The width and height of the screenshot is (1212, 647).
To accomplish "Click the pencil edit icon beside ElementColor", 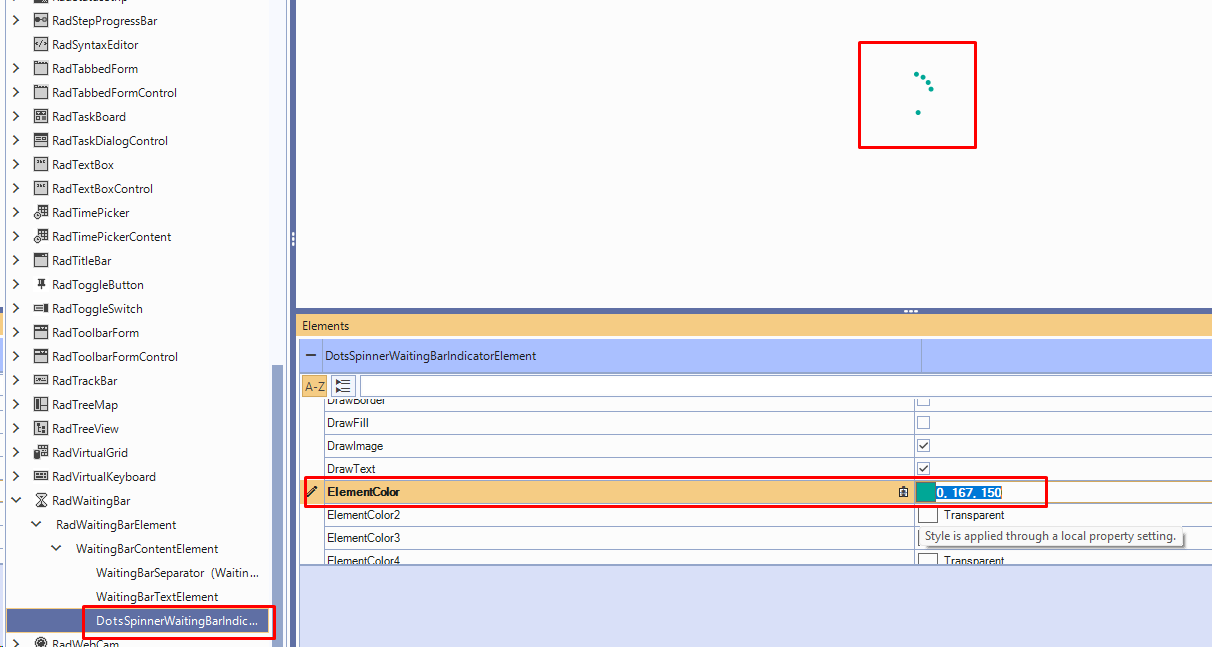I will (312, 492).
